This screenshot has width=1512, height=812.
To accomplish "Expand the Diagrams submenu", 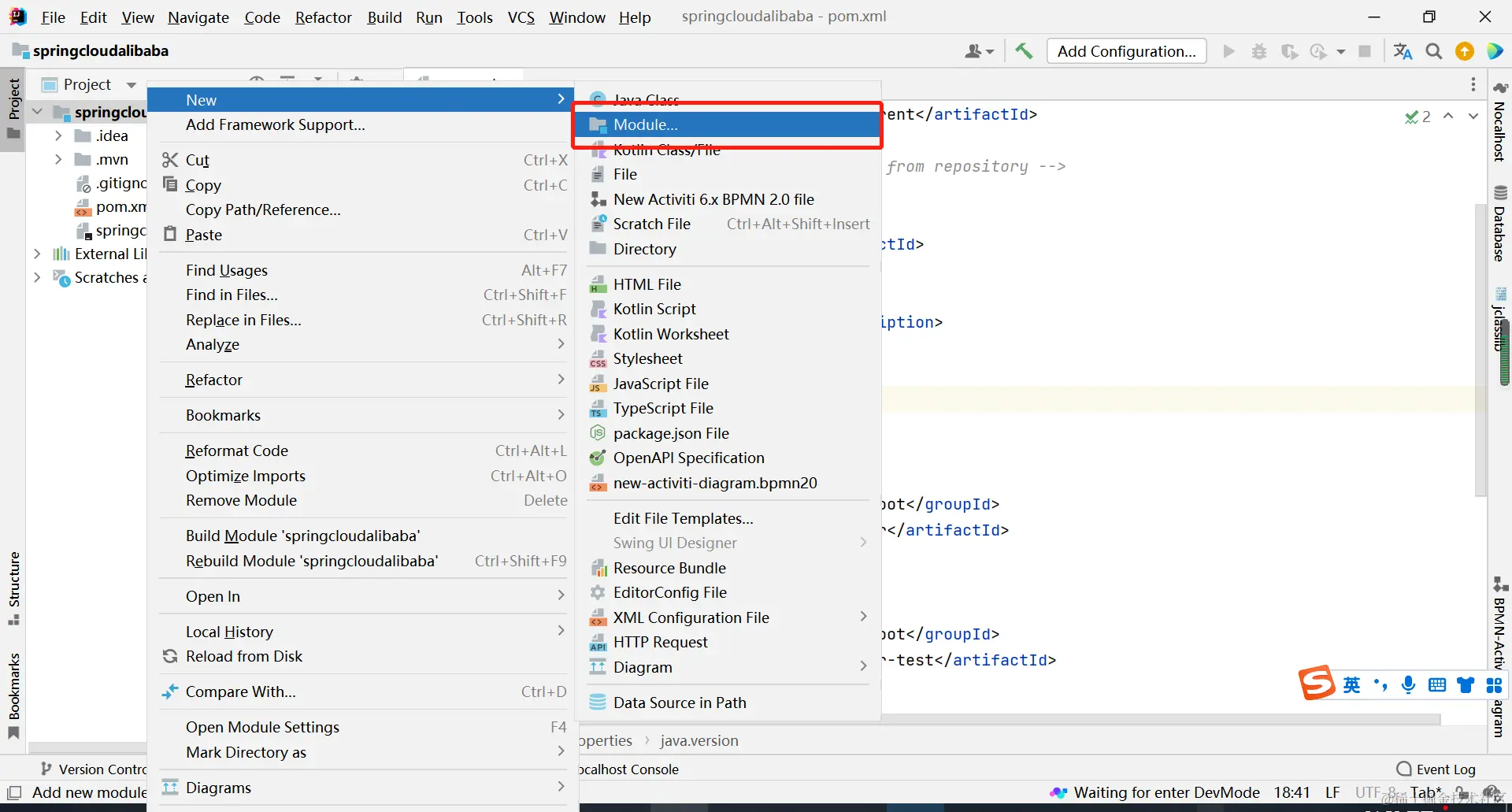I will pyautogui.click(x=362, y=788).
